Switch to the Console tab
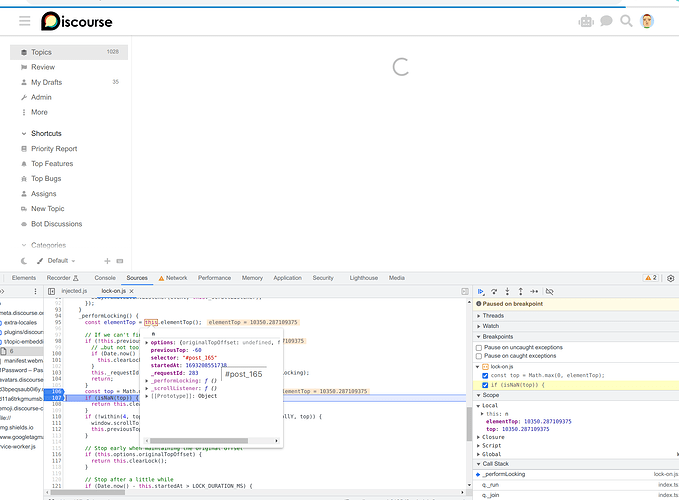The image size is (679, 500). coord(105,278)
